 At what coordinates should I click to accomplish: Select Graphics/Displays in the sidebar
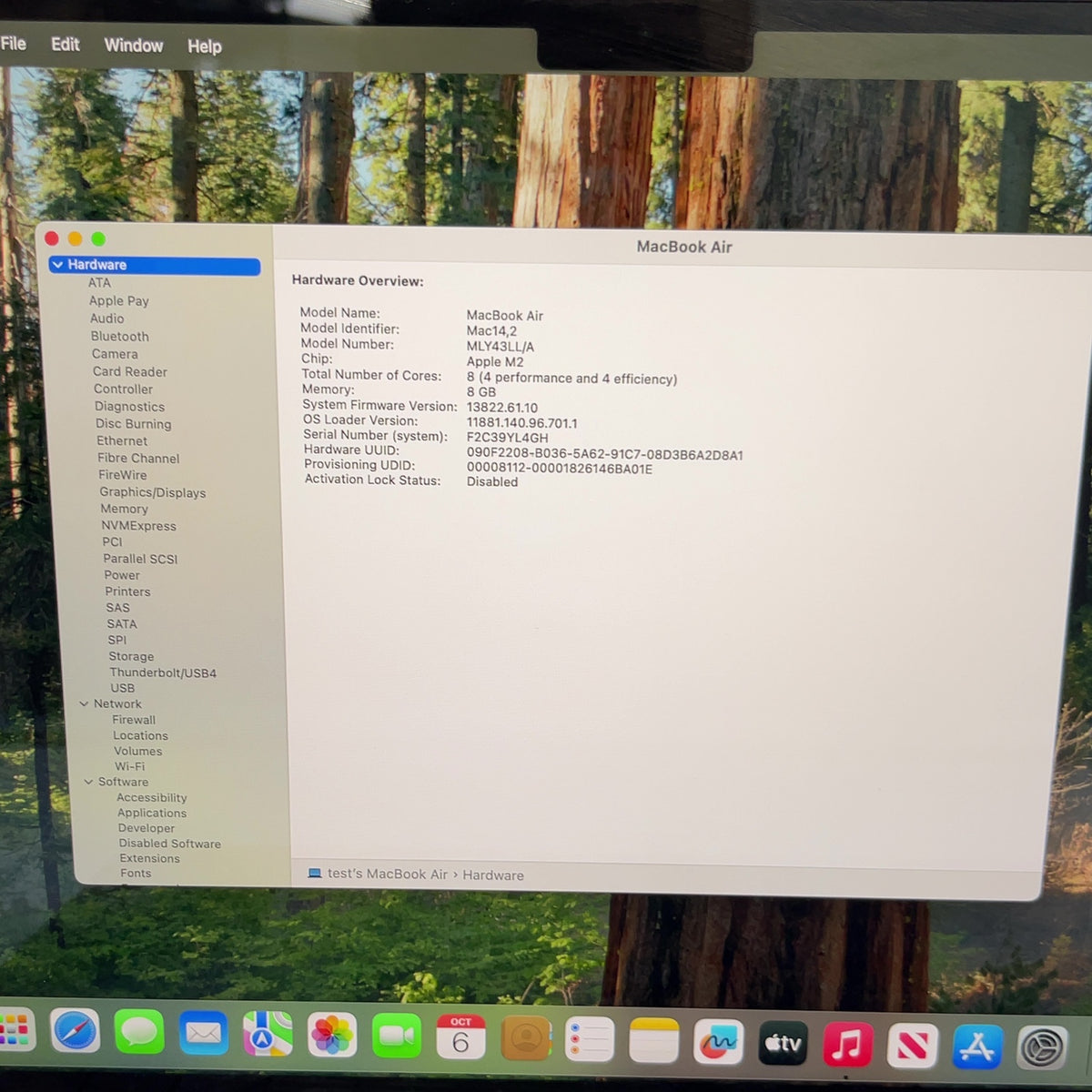153,492
